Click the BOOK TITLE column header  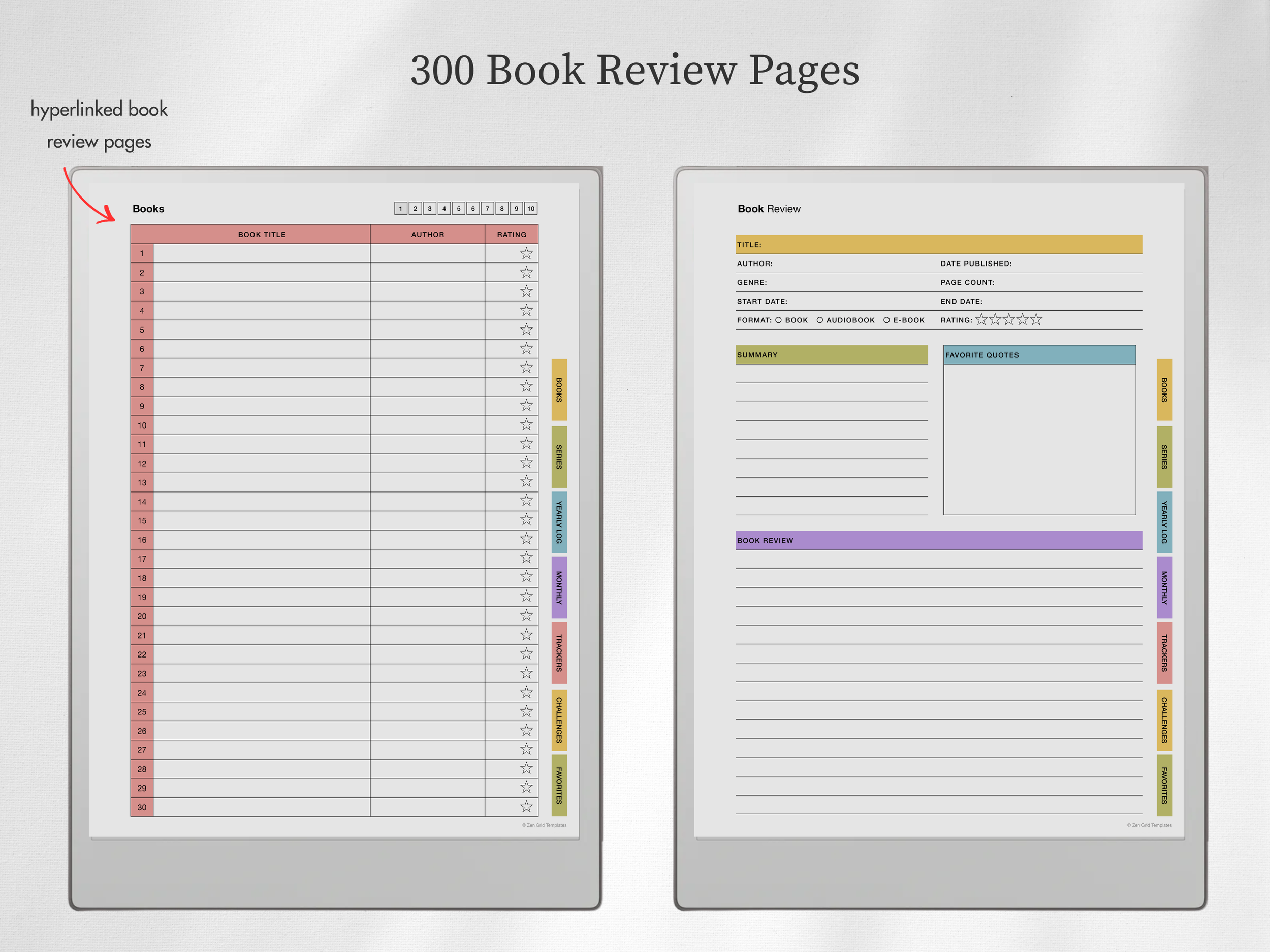click(x=262, y=234)
